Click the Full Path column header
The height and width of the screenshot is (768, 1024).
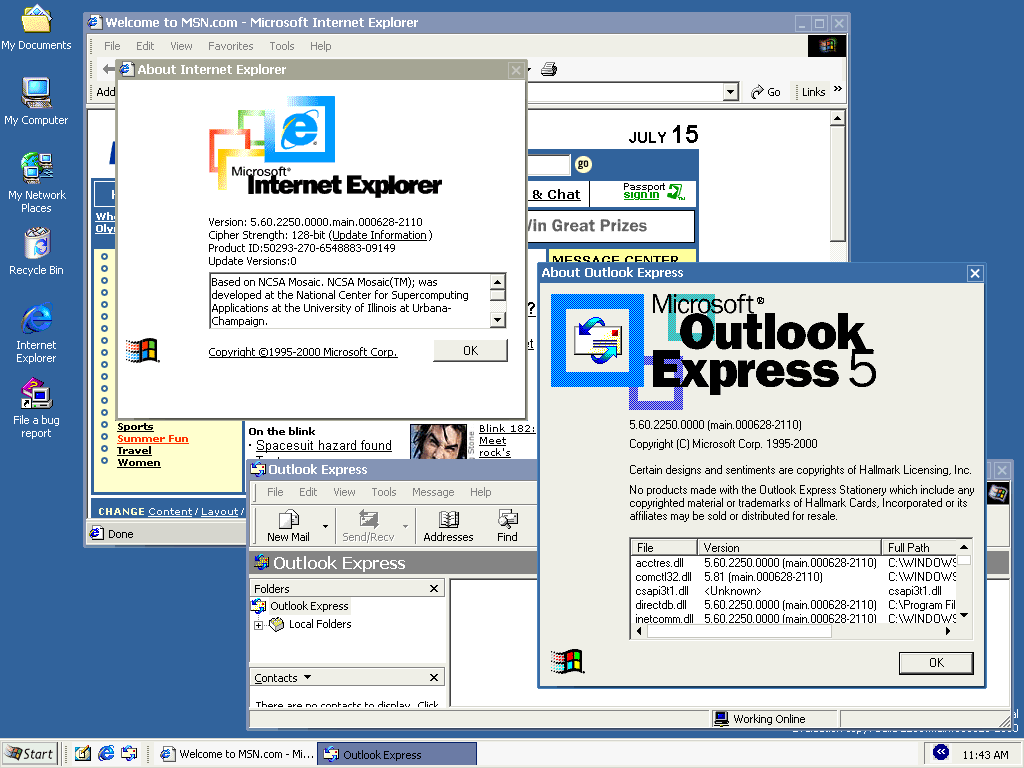click(920, 547)
